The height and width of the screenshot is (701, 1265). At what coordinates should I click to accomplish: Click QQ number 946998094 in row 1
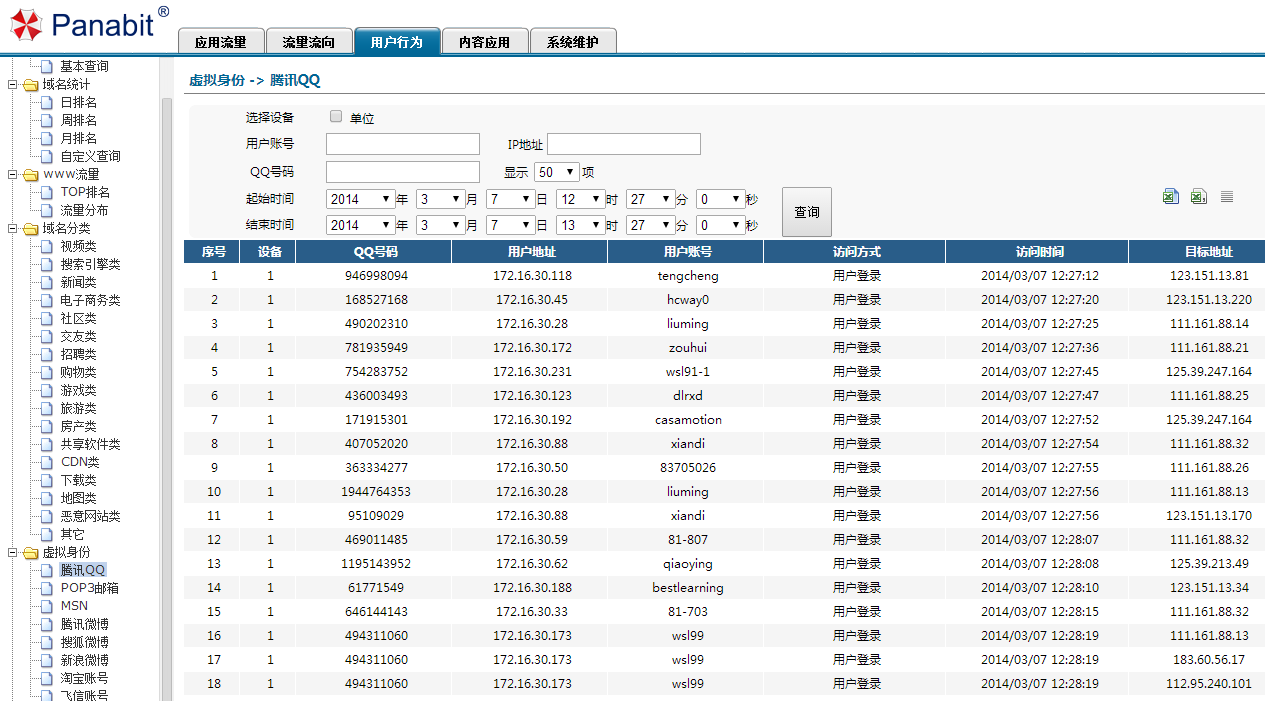[376, 276]
